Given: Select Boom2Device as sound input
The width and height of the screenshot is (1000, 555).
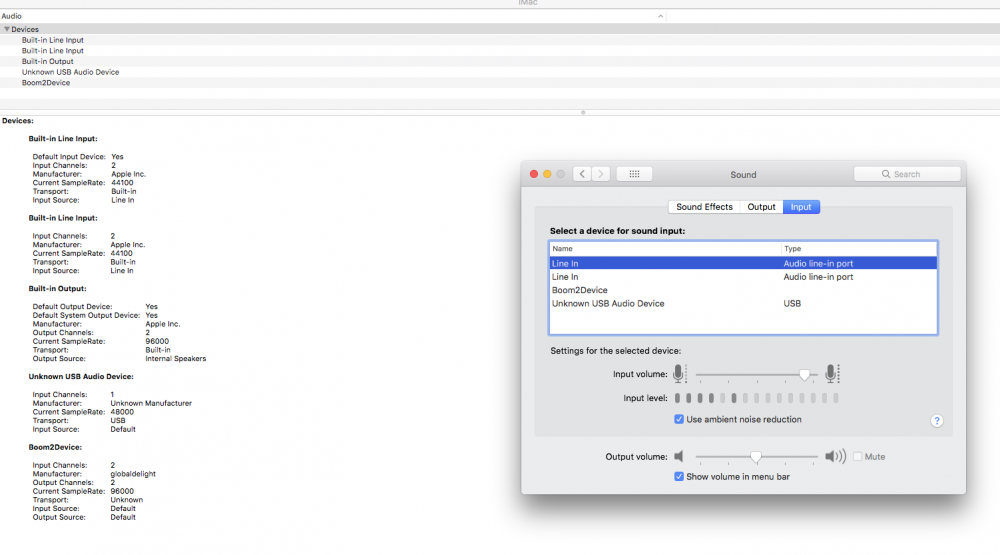Looking at the screenshot, I should point(743,290).
